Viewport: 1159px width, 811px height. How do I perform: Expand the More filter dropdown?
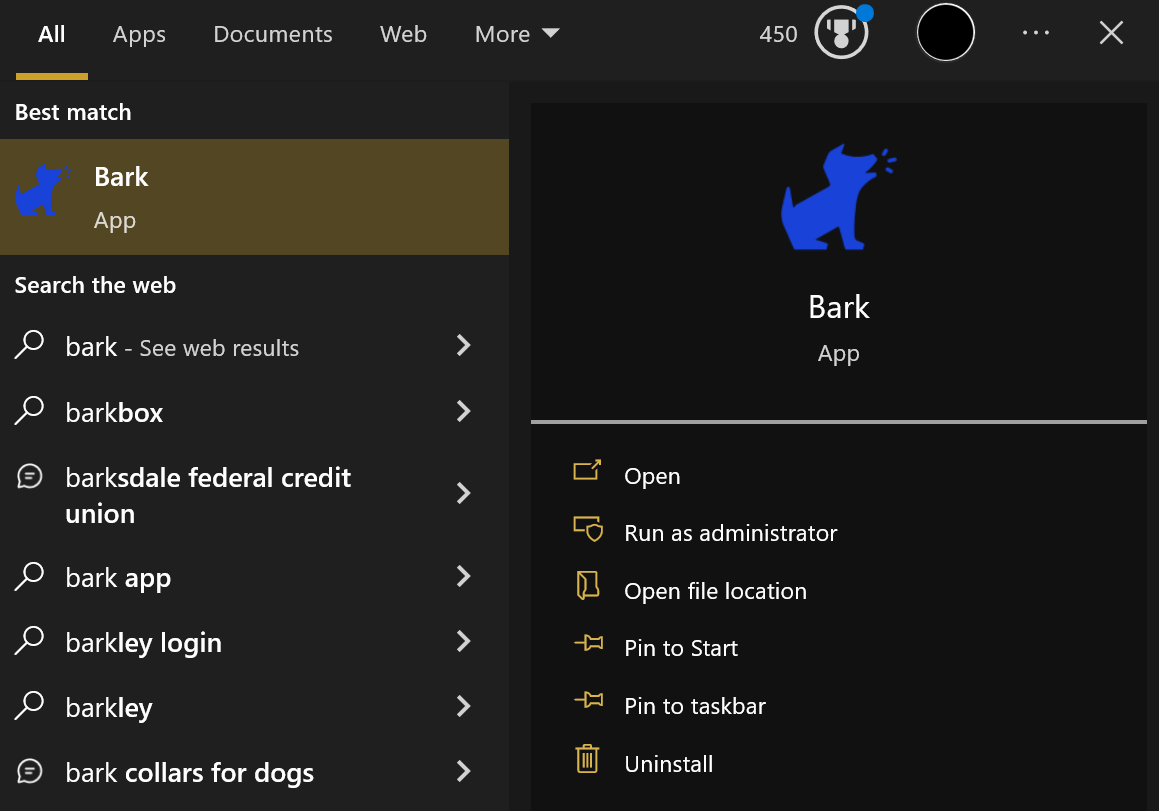point(516,33)
